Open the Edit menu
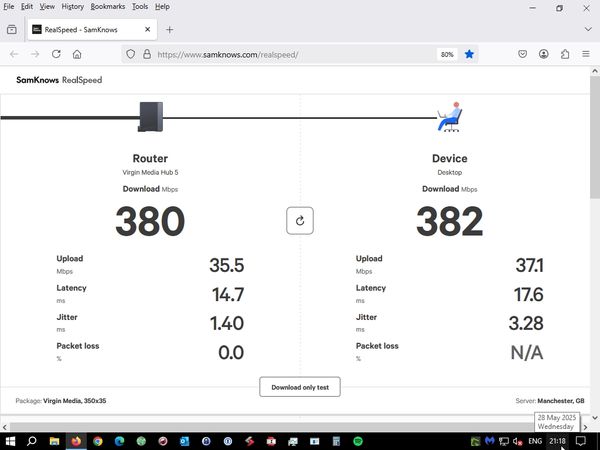 [26, 7]
